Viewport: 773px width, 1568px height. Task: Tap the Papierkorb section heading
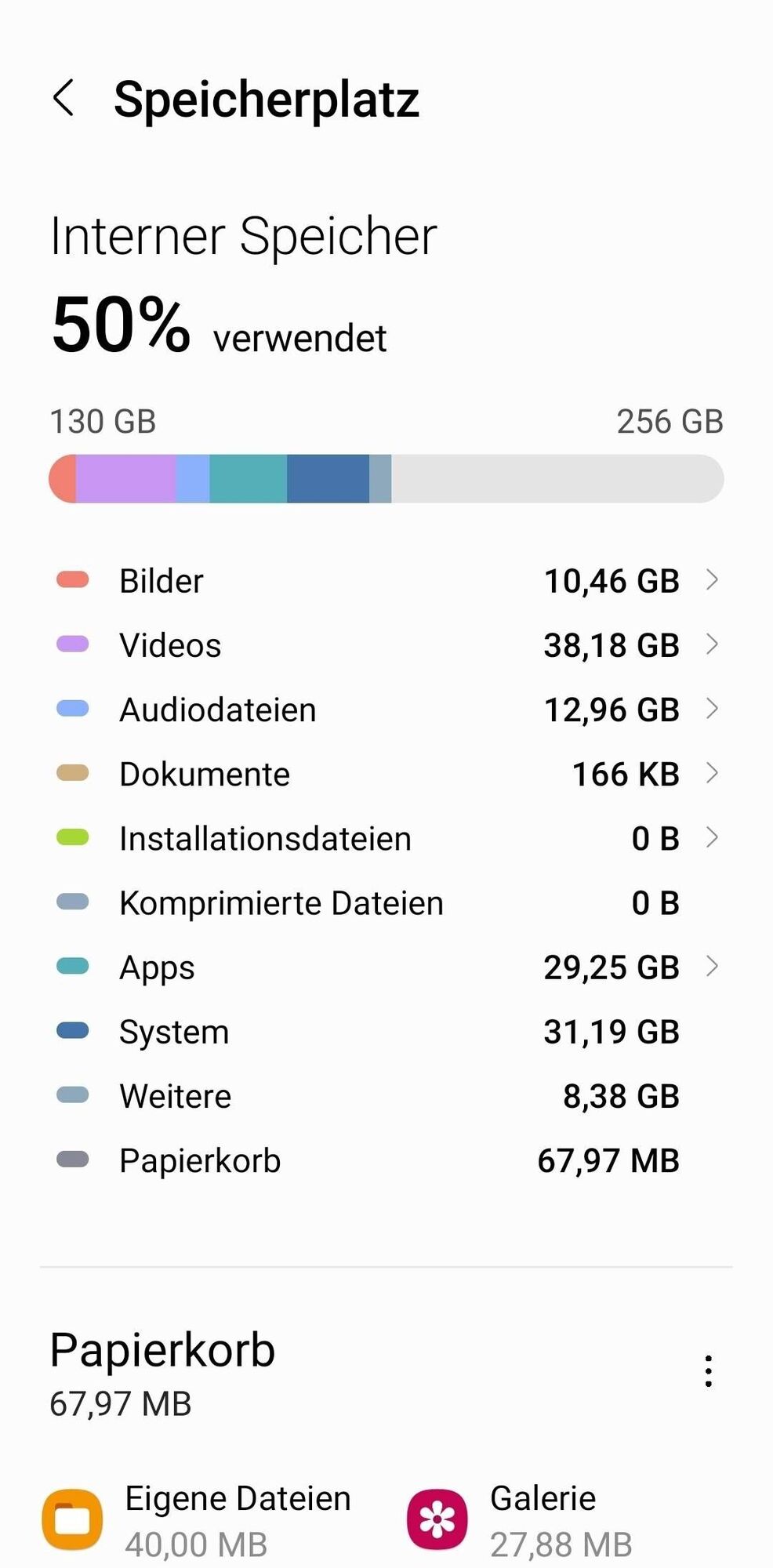pos(162,1350)
